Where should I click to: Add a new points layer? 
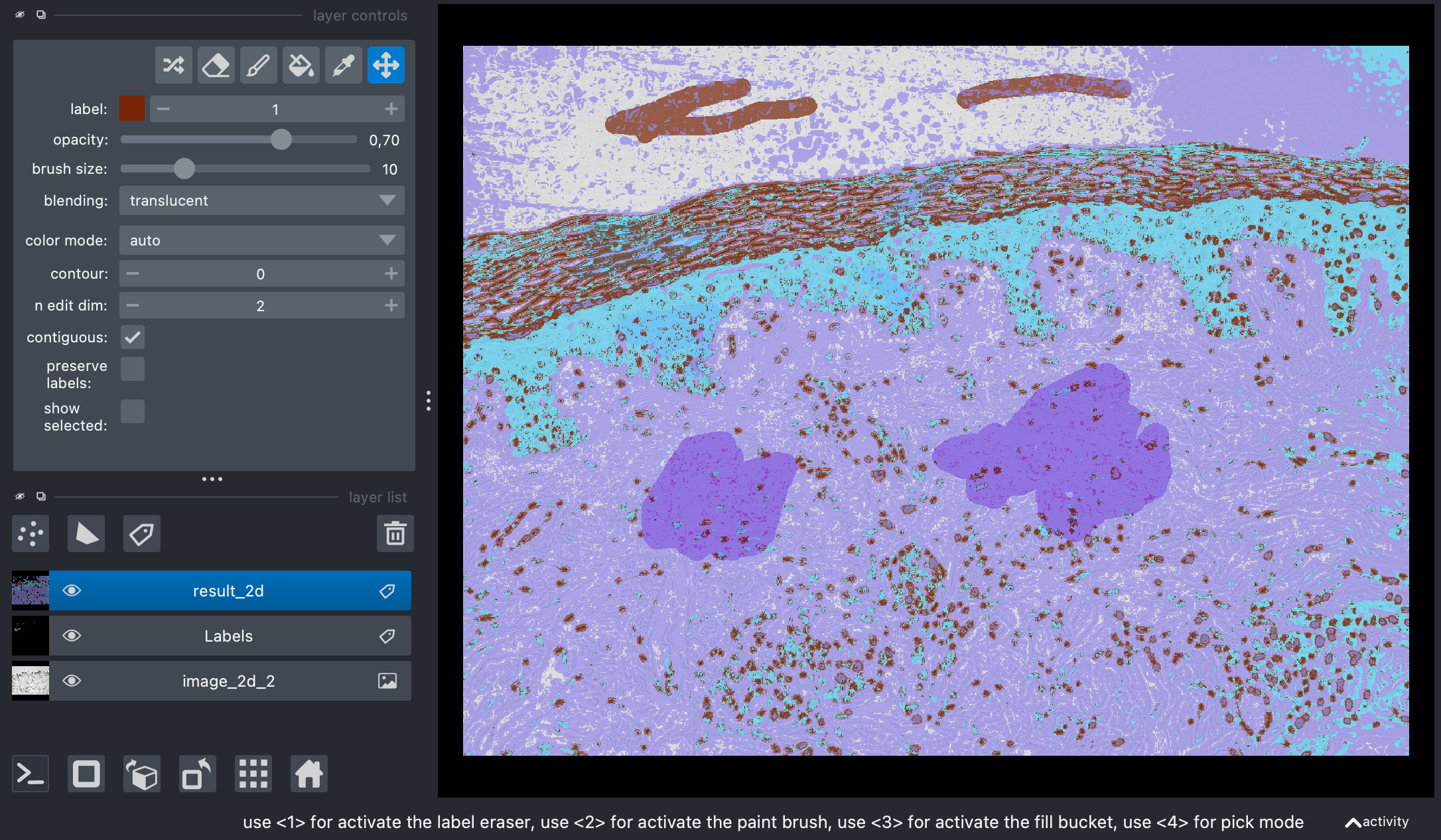[x=31, y=533]
